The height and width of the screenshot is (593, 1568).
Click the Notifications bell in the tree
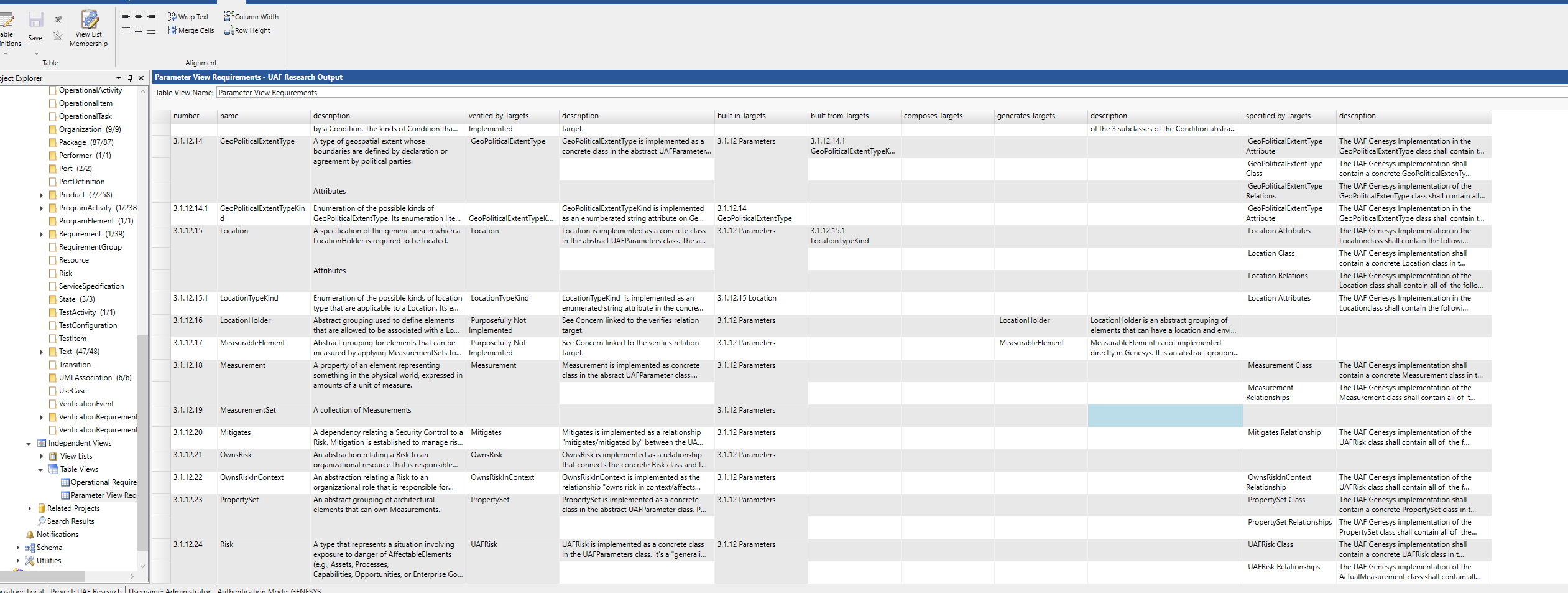pyautogui.click(x=30, y=535)
